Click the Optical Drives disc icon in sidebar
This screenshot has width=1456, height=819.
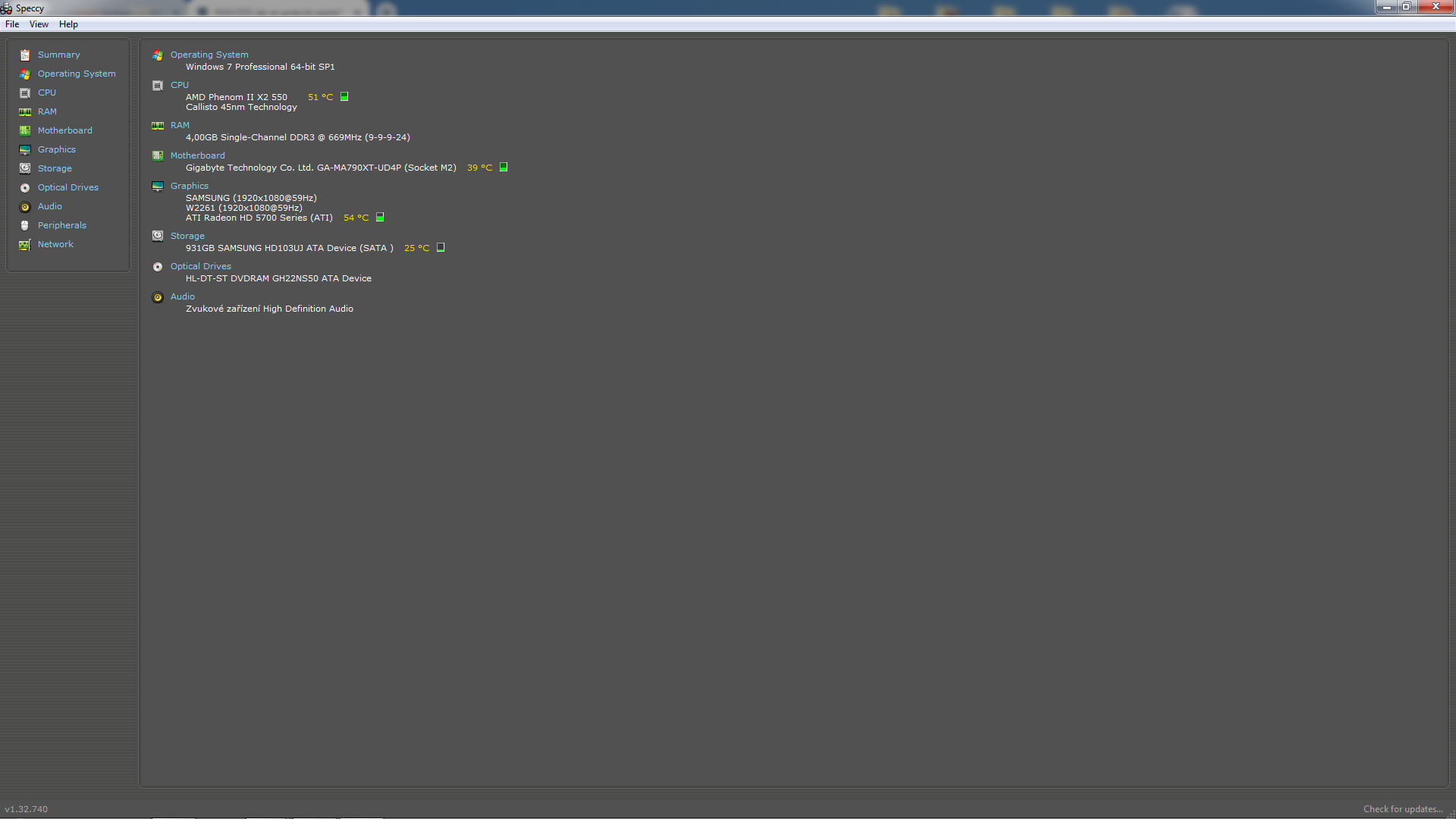[25, 187]
